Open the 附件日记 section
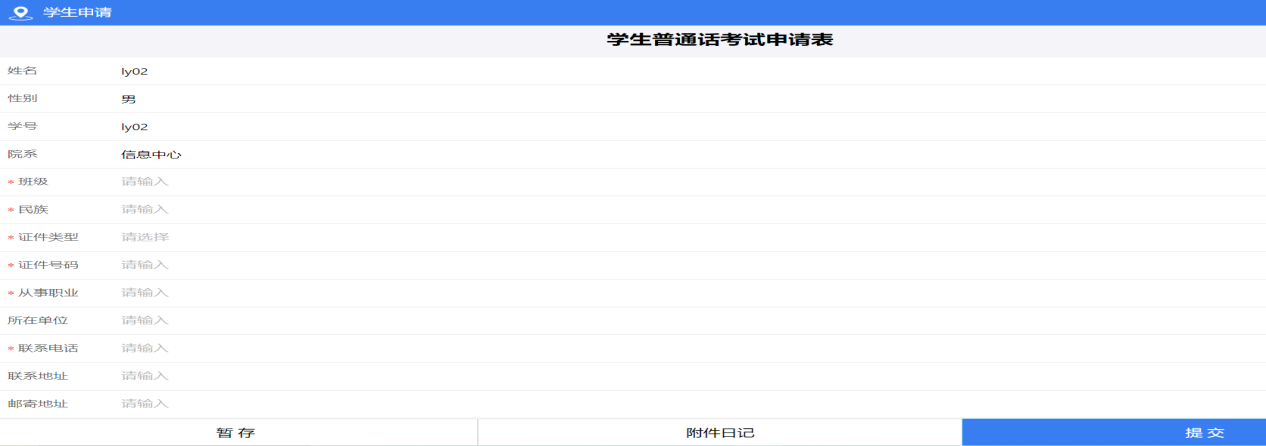 (x=720, y=433)
